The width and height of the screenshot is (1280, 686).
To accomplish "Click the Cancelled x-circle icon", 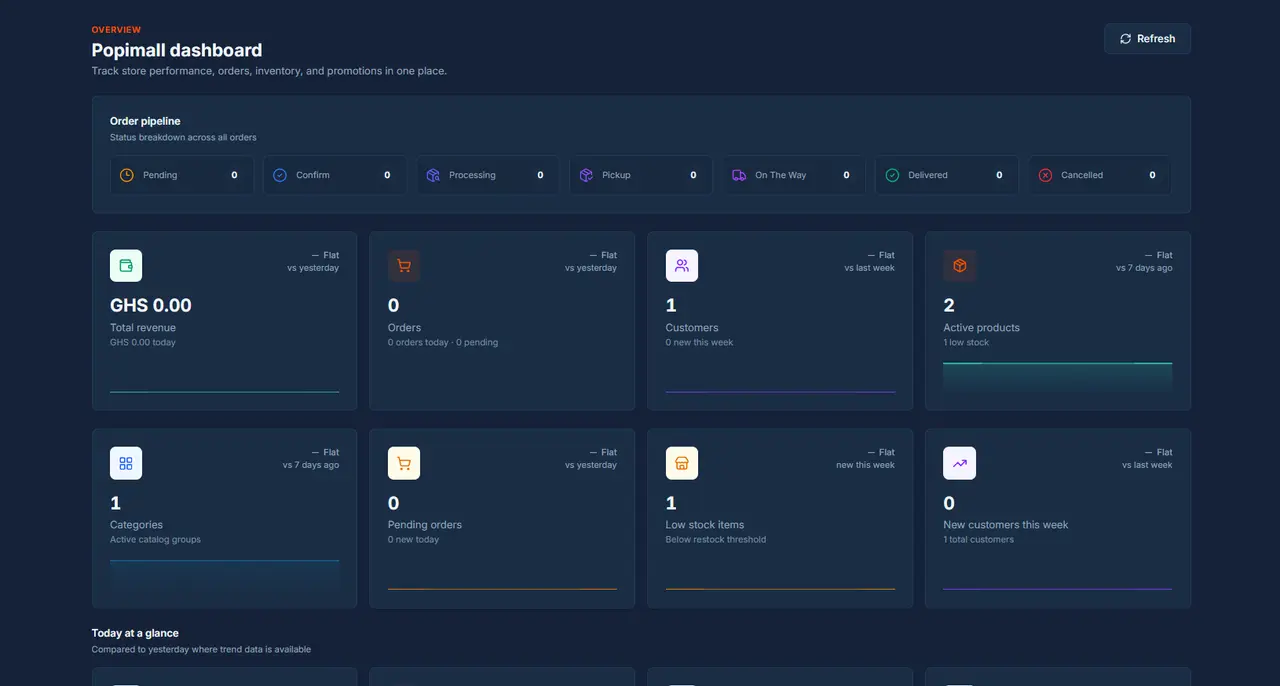I will (x=1045, y=175).
